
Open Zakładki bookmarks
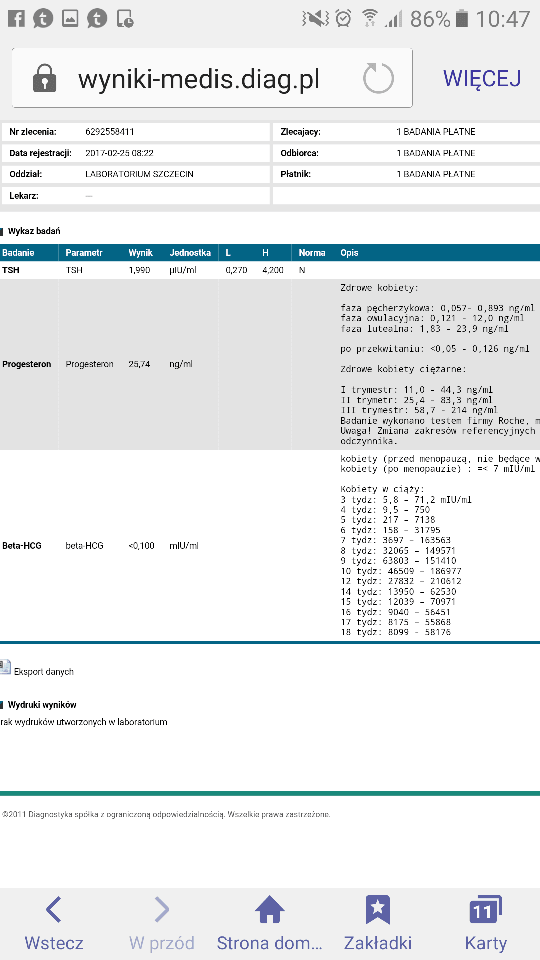[x=378, y=923]
